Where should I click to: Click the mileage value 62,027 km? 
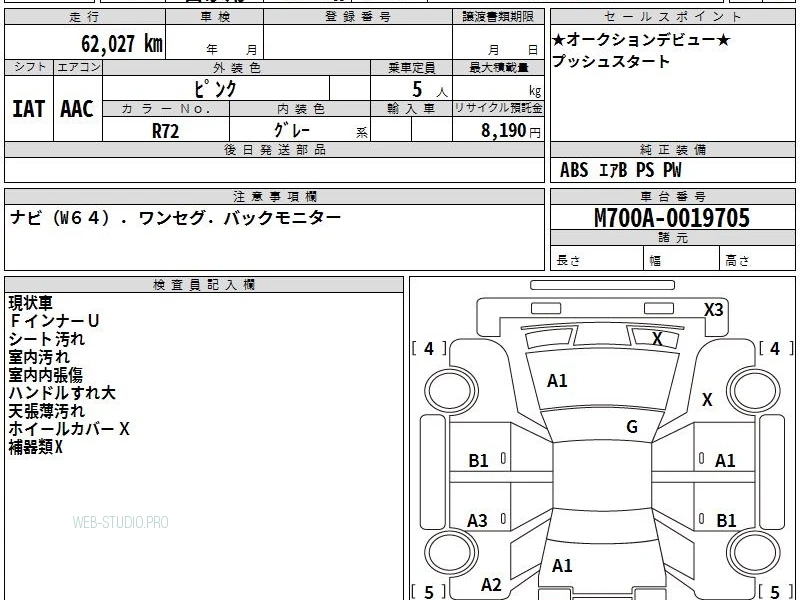(122, 43)
